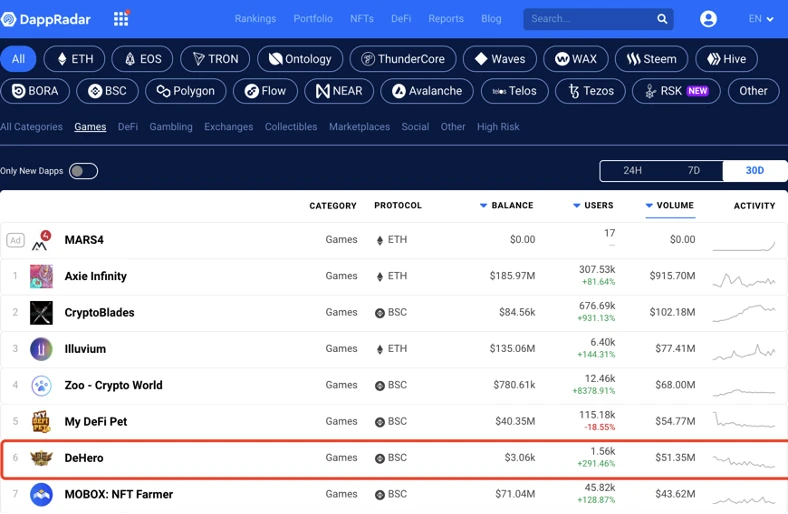The width and height of the screenshot is (788, 514).
Task: Filter by ETH chain
Action: click(x=74, y=59)
